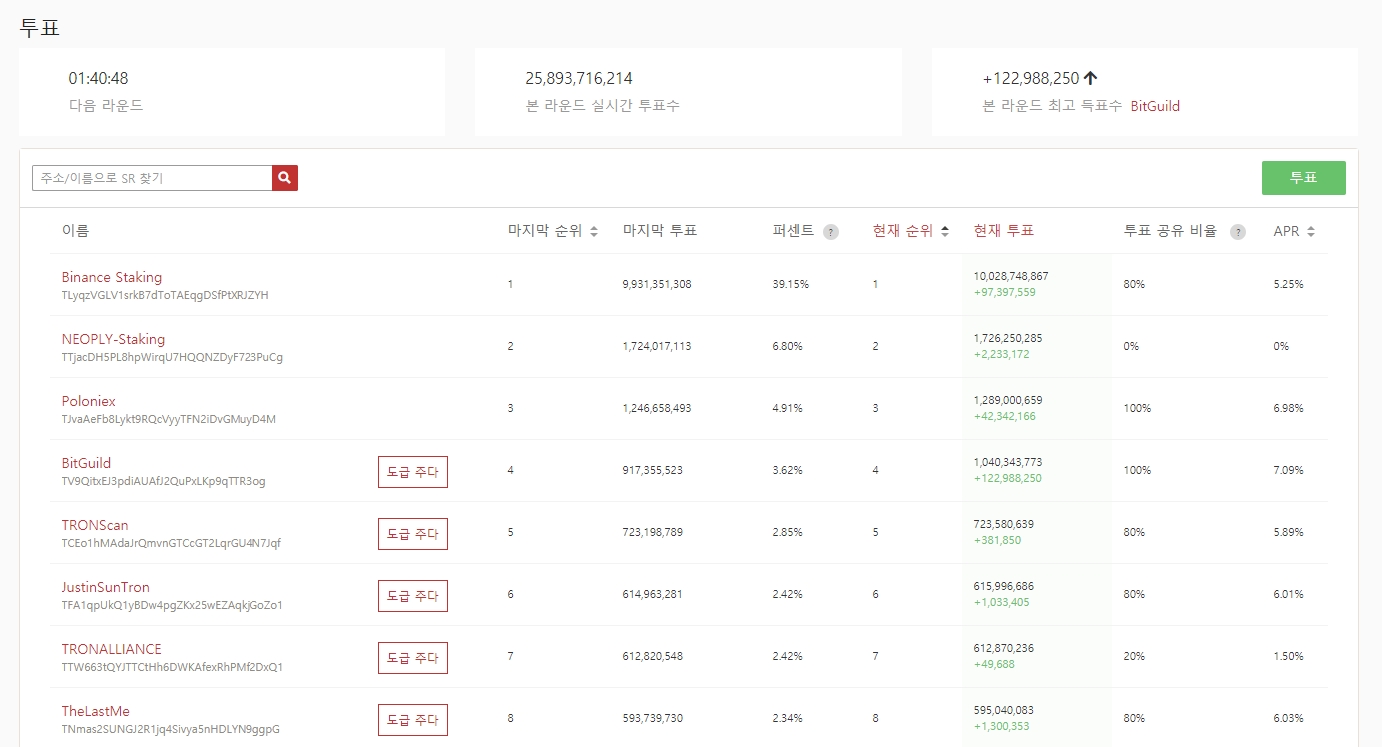Click current vote 1,289,000,659
Viewport: 1382px width, 747px height.
(x=1008, y=400)
